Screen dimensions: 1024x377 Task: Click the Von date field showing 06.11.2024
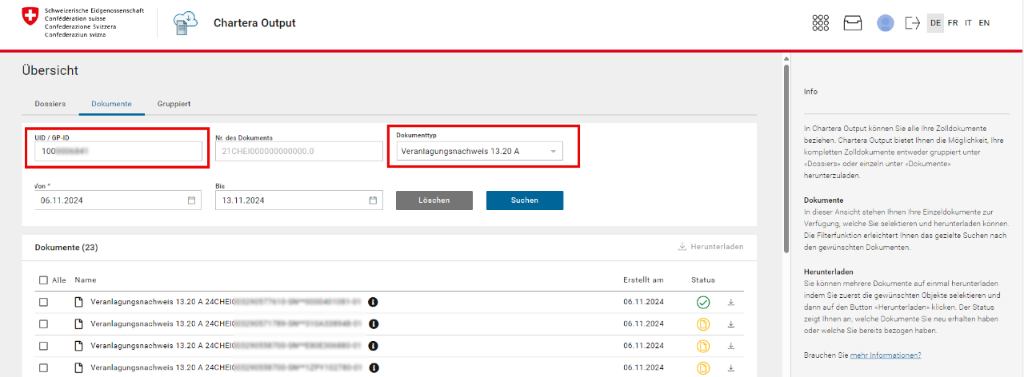(x=118, y=201)
